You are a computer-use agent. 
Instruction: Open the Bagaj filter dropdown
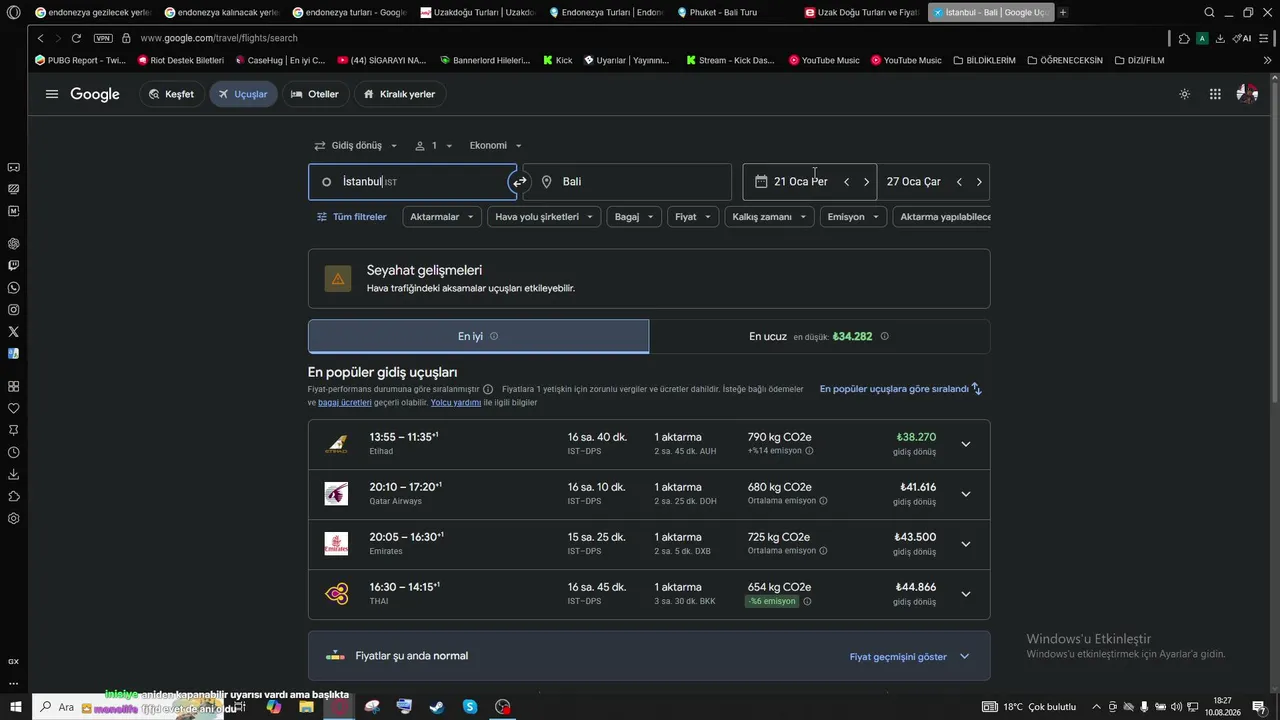(634, 217)
